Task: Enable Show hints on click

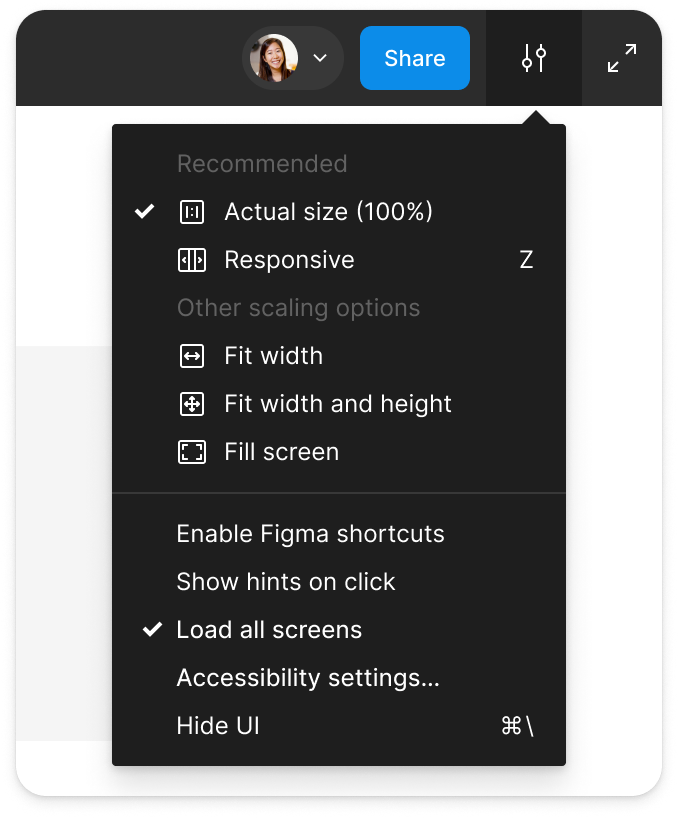Action: [285, 581]
